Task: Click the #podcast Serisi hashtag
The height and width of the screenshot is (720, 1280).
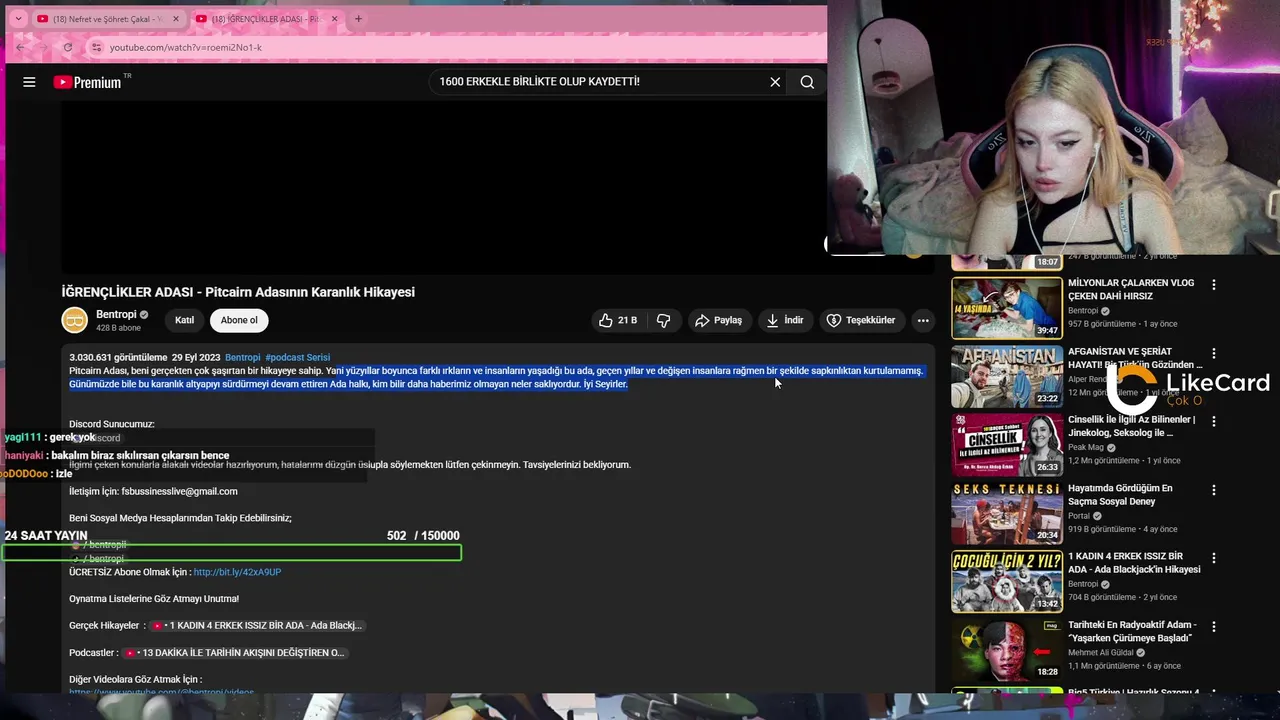Action: click(297, 357)
